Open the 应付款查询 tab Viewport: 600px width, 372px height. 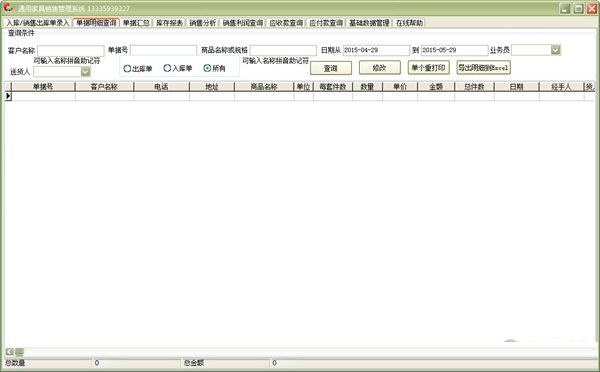coord(326,23)
